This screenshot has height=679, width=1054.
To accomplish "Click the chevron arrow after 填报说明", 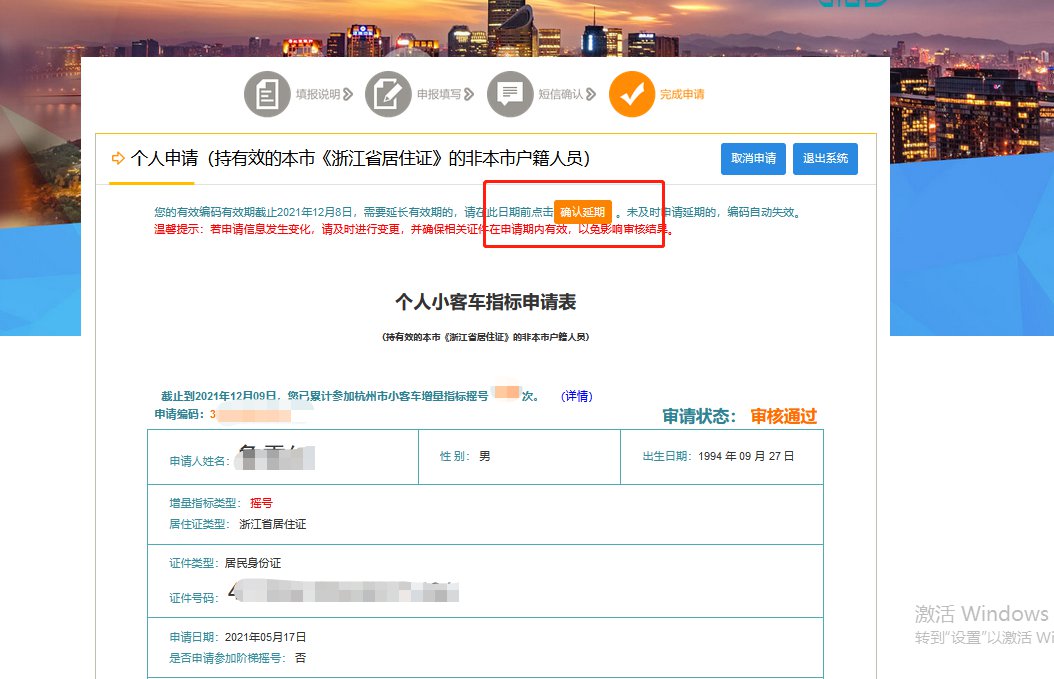I will tap(348, 95).
